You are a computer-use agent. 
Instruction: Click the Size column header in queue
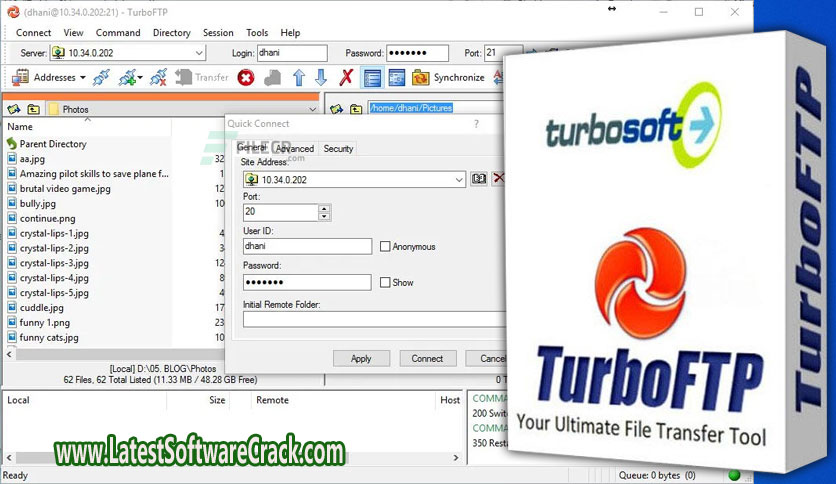217,400
